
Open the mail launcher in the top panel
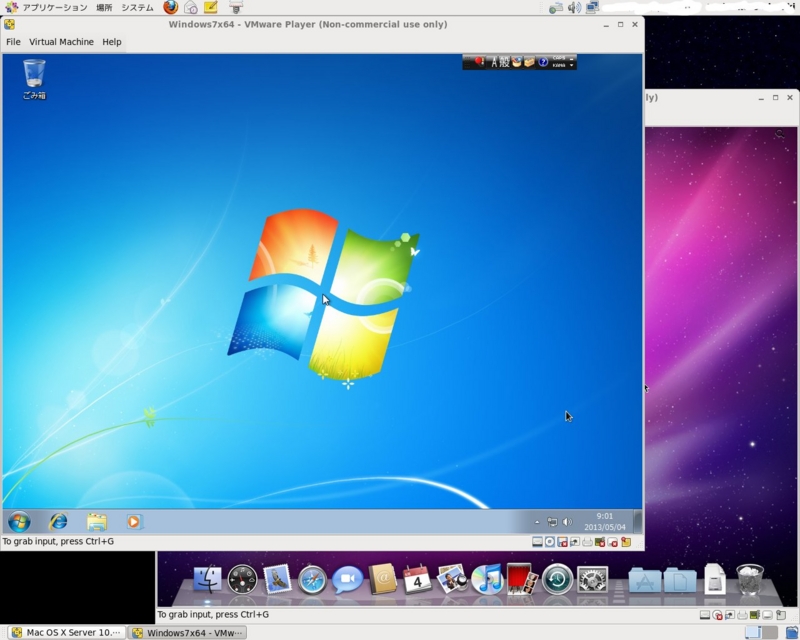point(191,7)
